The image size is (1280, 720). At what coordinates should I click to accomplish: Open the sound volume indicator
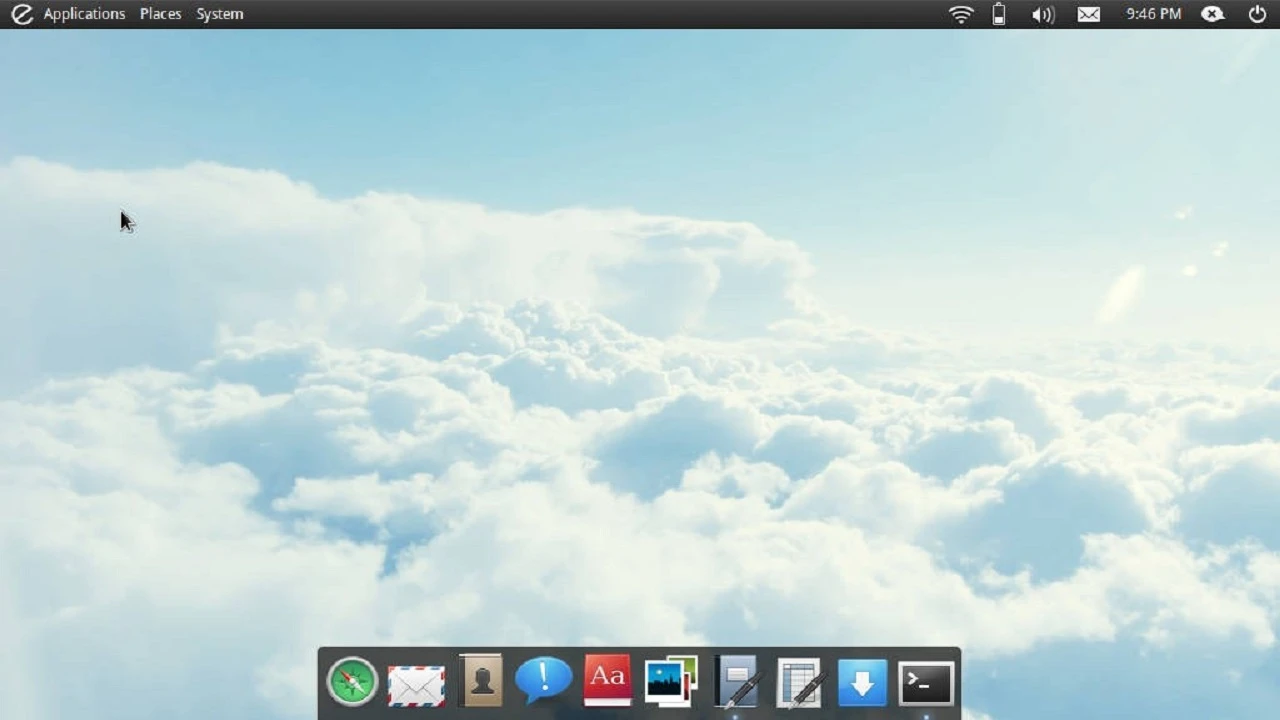[x=1042, y=14]
